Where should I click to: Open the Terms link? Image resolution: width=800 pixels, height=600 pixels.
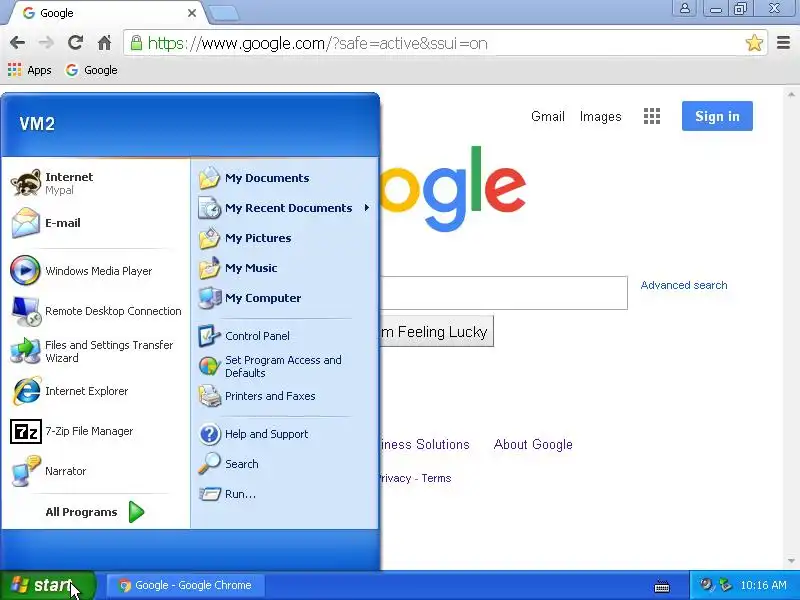[436, 478]
